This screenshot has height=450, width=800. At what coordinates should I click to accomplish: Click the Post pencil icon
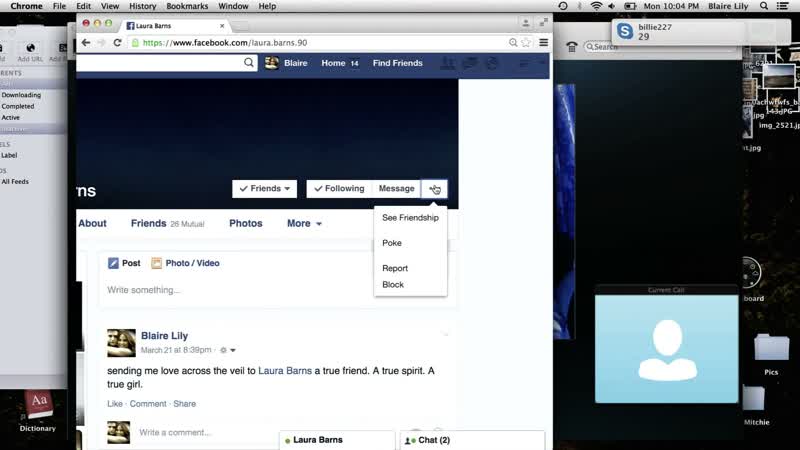pyautogui.click(x=113, y=263)
